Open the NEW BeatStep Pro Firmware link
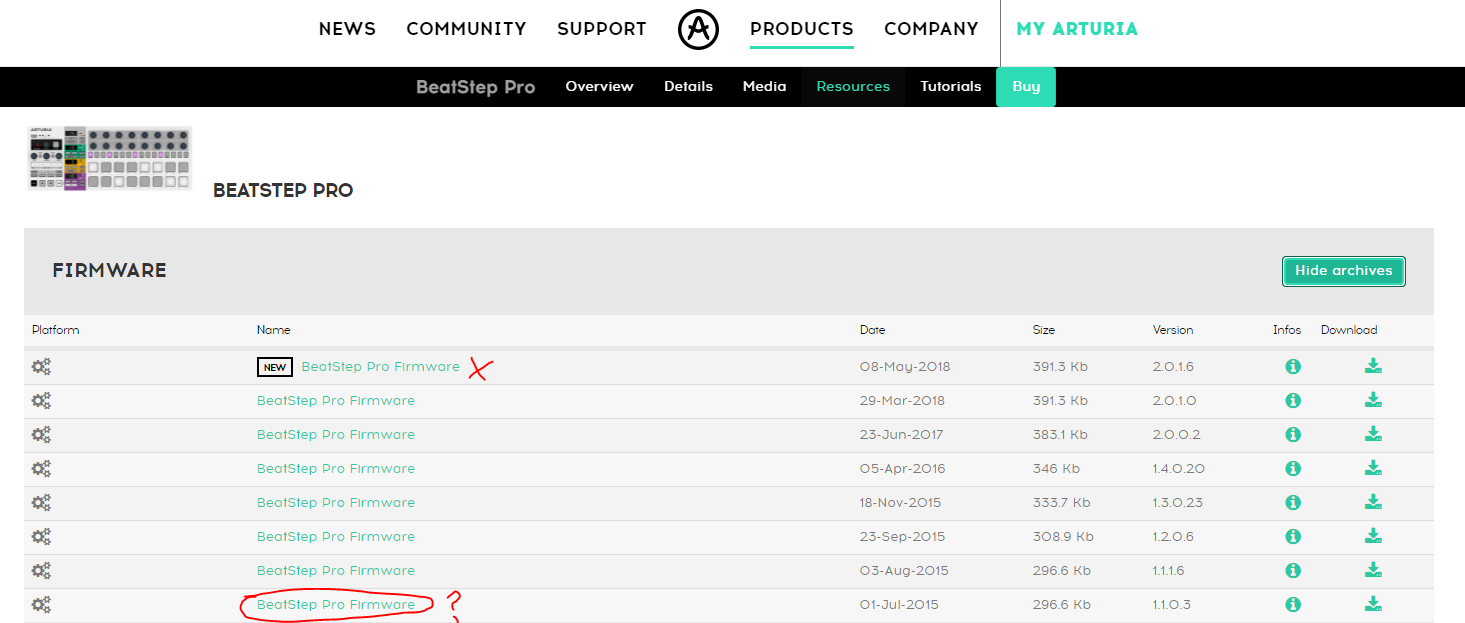Screen dimensions: 1465x623 coord(380,367)
